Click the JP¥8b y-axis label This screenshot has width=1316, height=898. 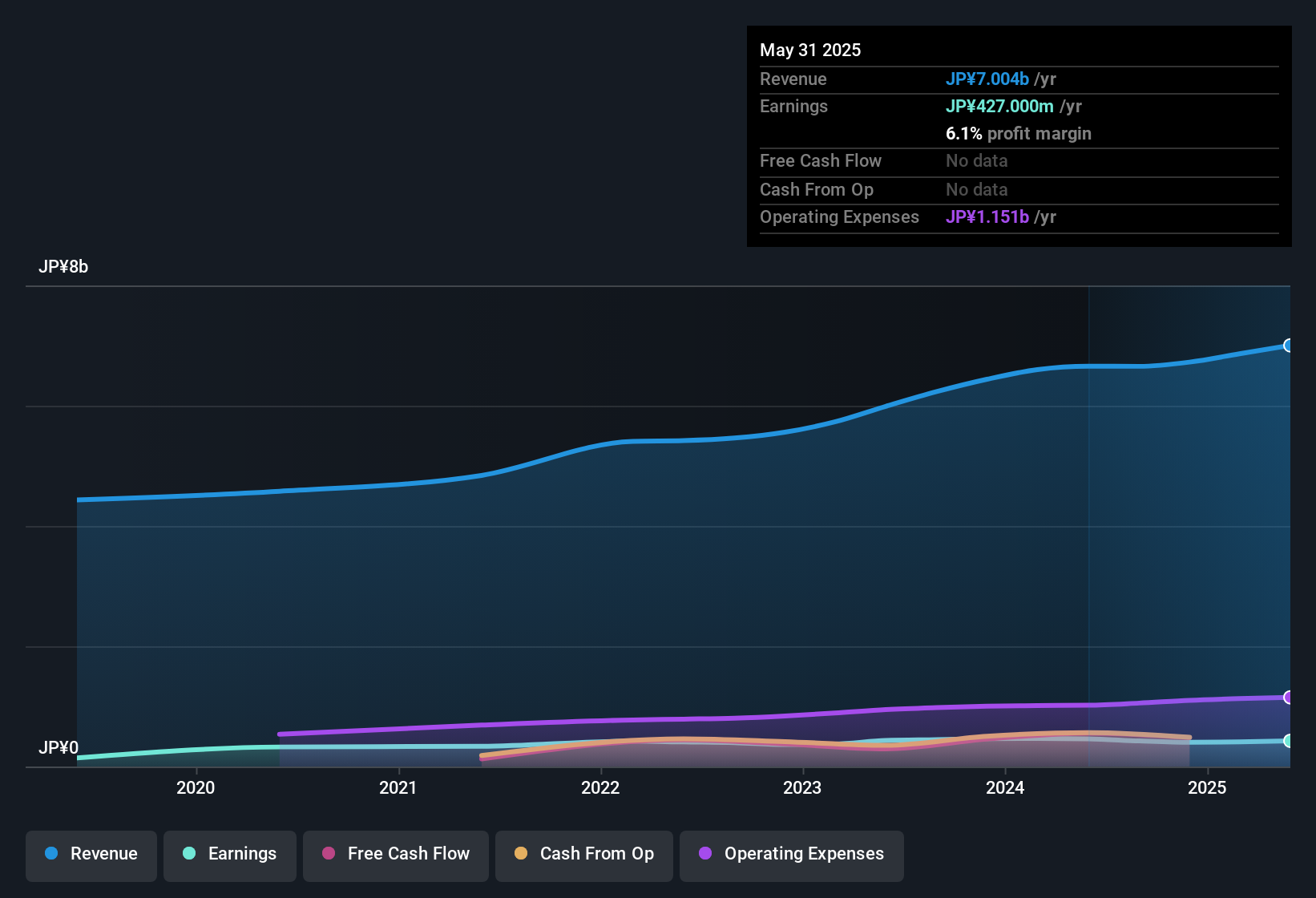point(63,267)
